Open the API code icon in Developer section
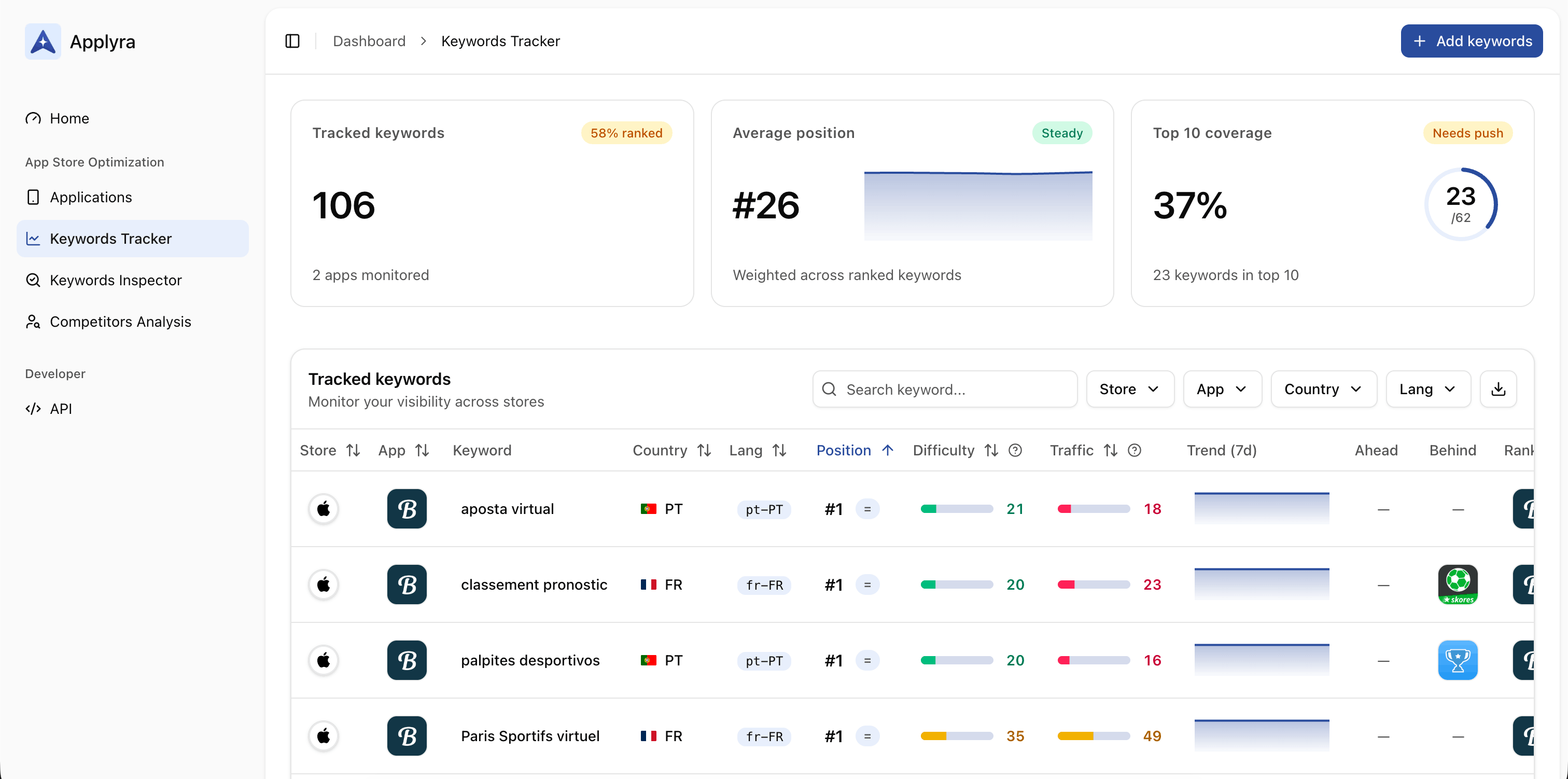 coord(34,409)
